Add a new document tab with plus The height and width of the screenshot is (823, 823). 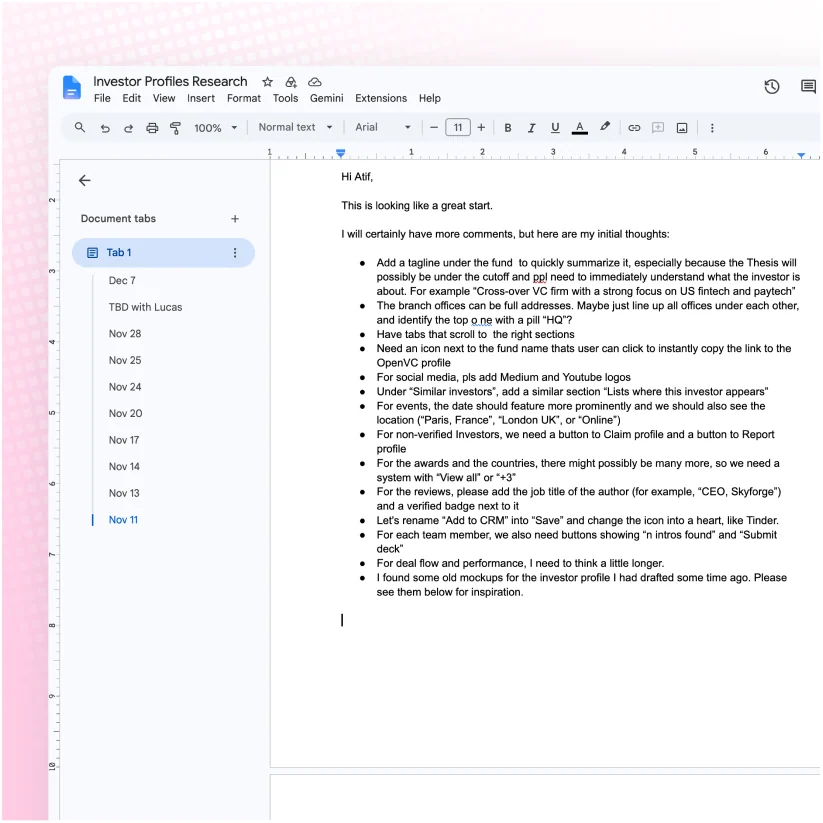click(235, 219)
